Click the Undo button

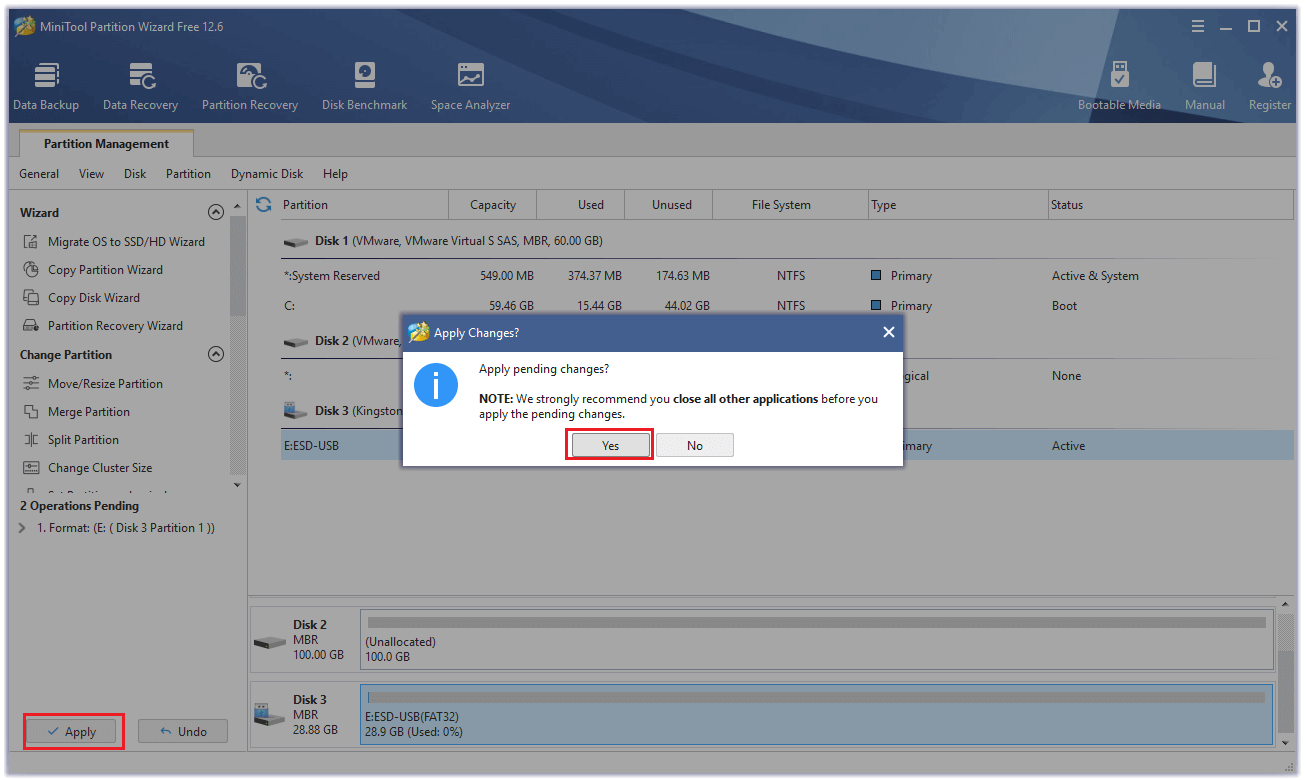(183, 732)
